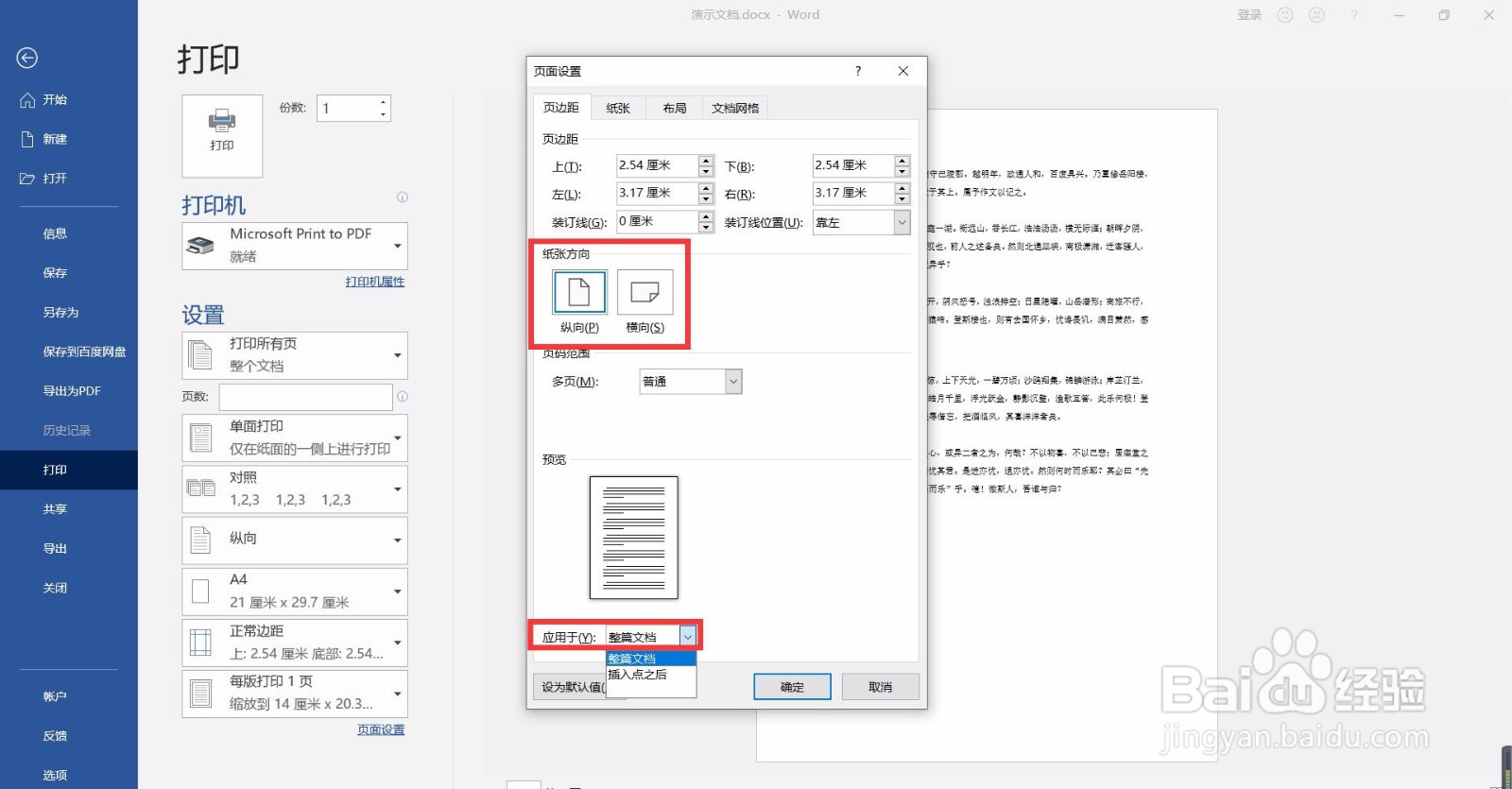
Task: Choose 插入点之后 from the list
Action: (650, 675)
